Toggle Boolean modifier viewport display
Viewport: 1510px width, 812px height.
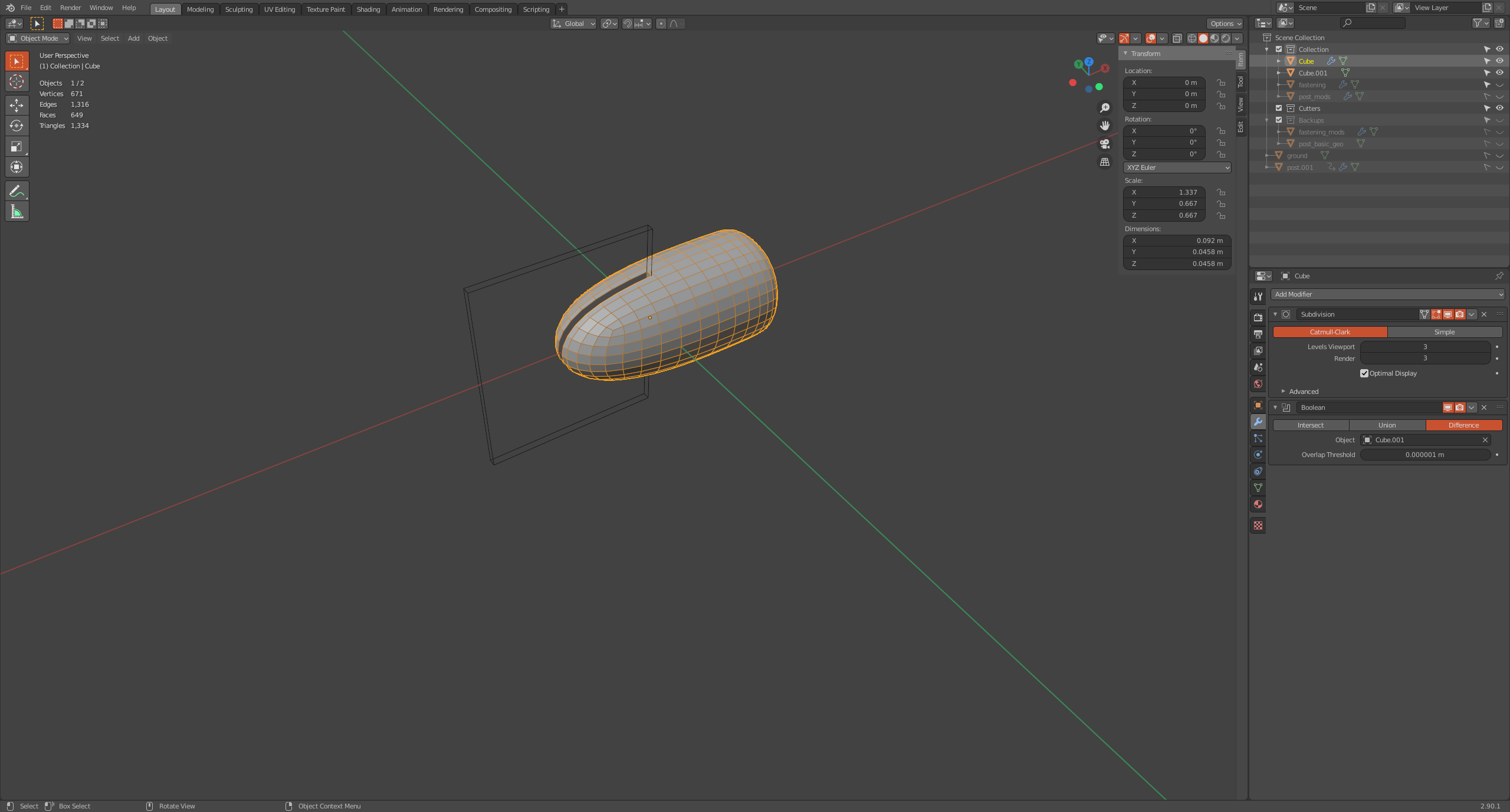pos(1447,407)
